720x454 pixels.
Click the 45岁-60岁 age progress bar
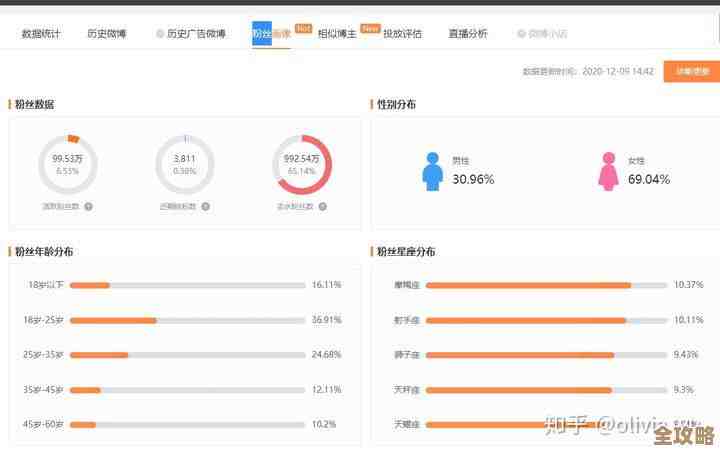[187, 425]
